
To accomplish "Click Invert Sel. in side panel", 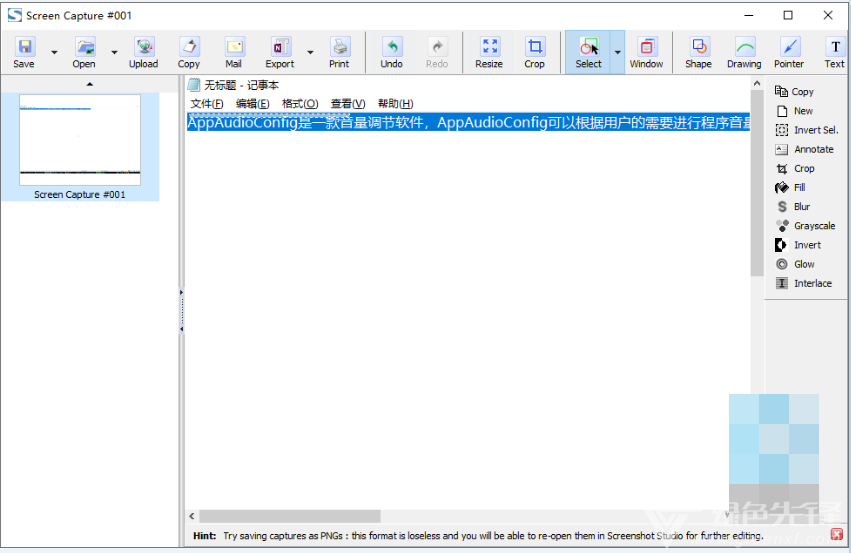I will tap(807, 130).
